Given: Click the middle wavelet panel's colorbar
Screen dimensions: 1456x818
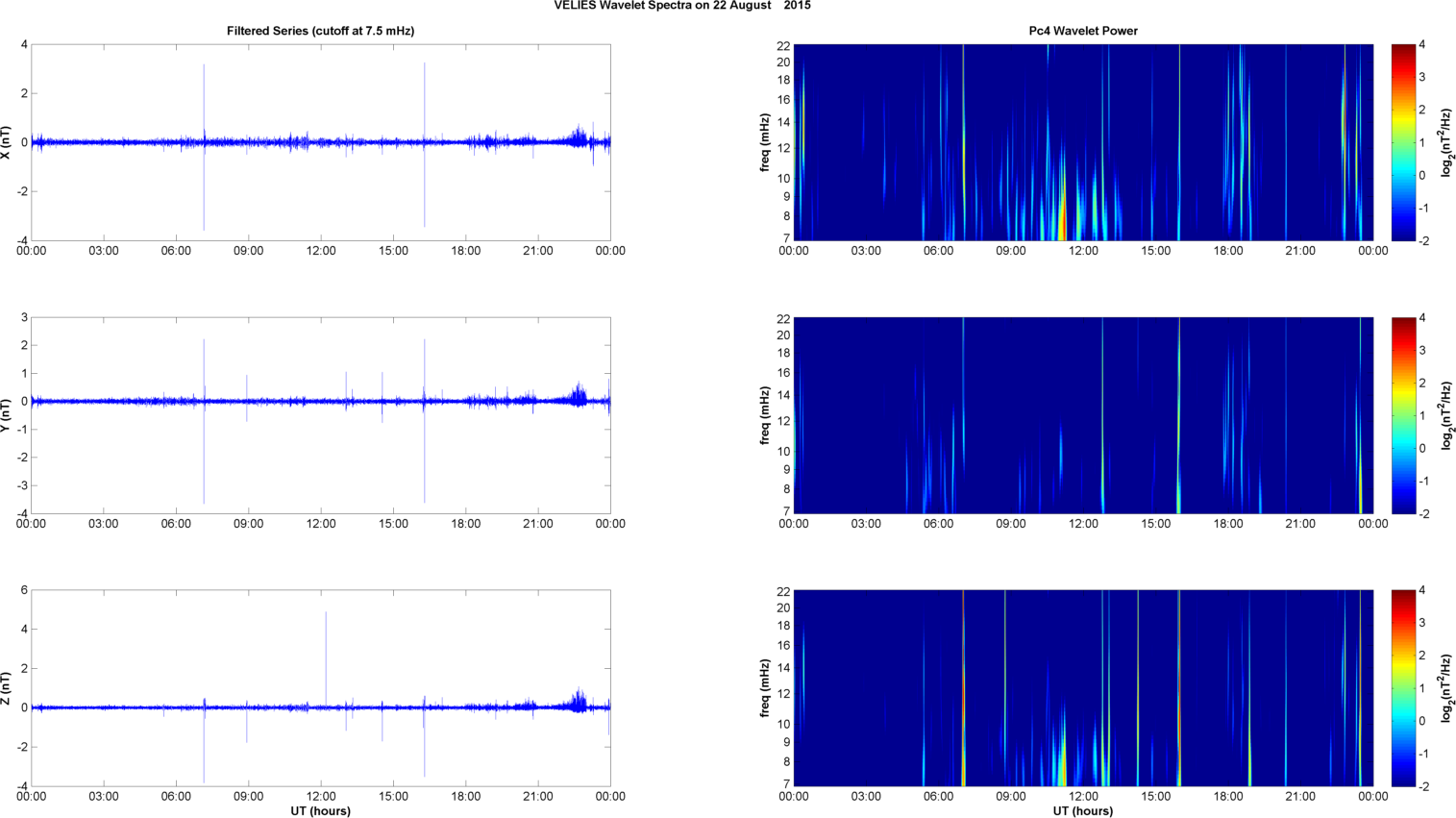Looking at the screenshot, I should point(1403,415).
